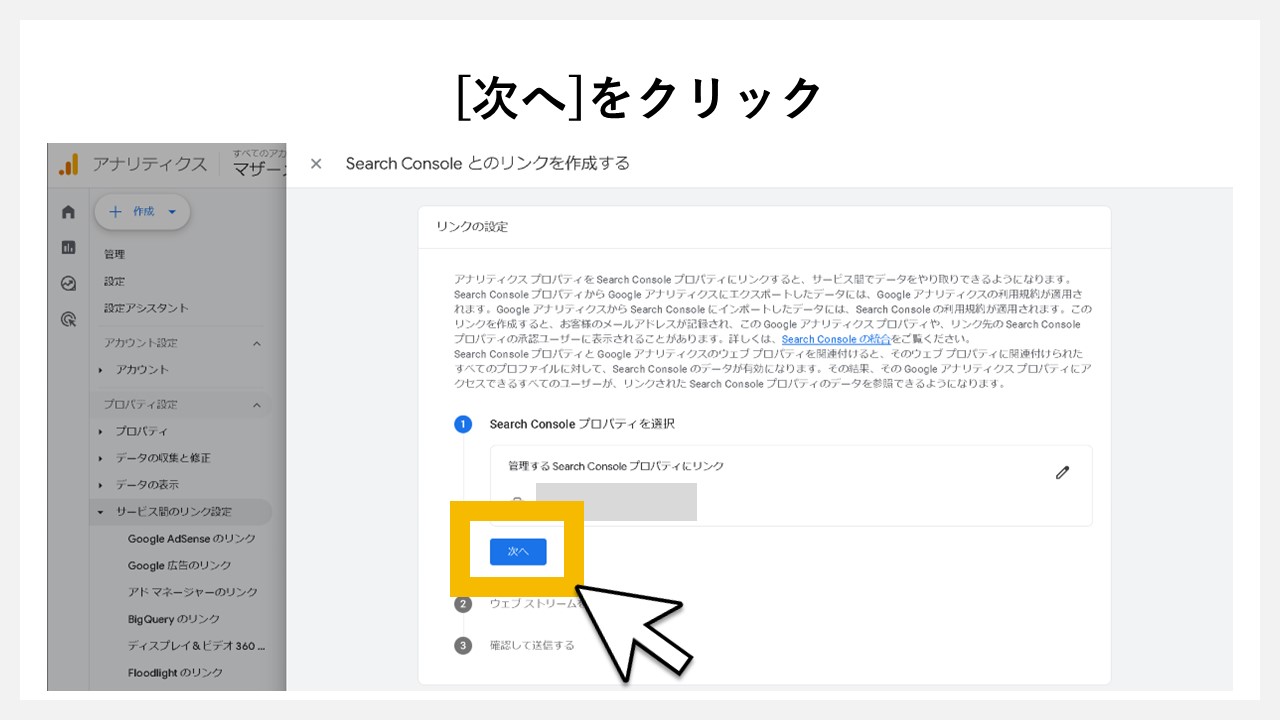Collapse the アカウント設定 section

coord(257,343)
